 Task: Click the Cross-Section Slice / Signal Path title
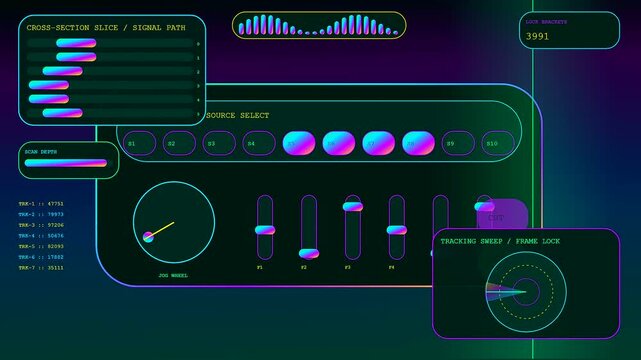106,28
